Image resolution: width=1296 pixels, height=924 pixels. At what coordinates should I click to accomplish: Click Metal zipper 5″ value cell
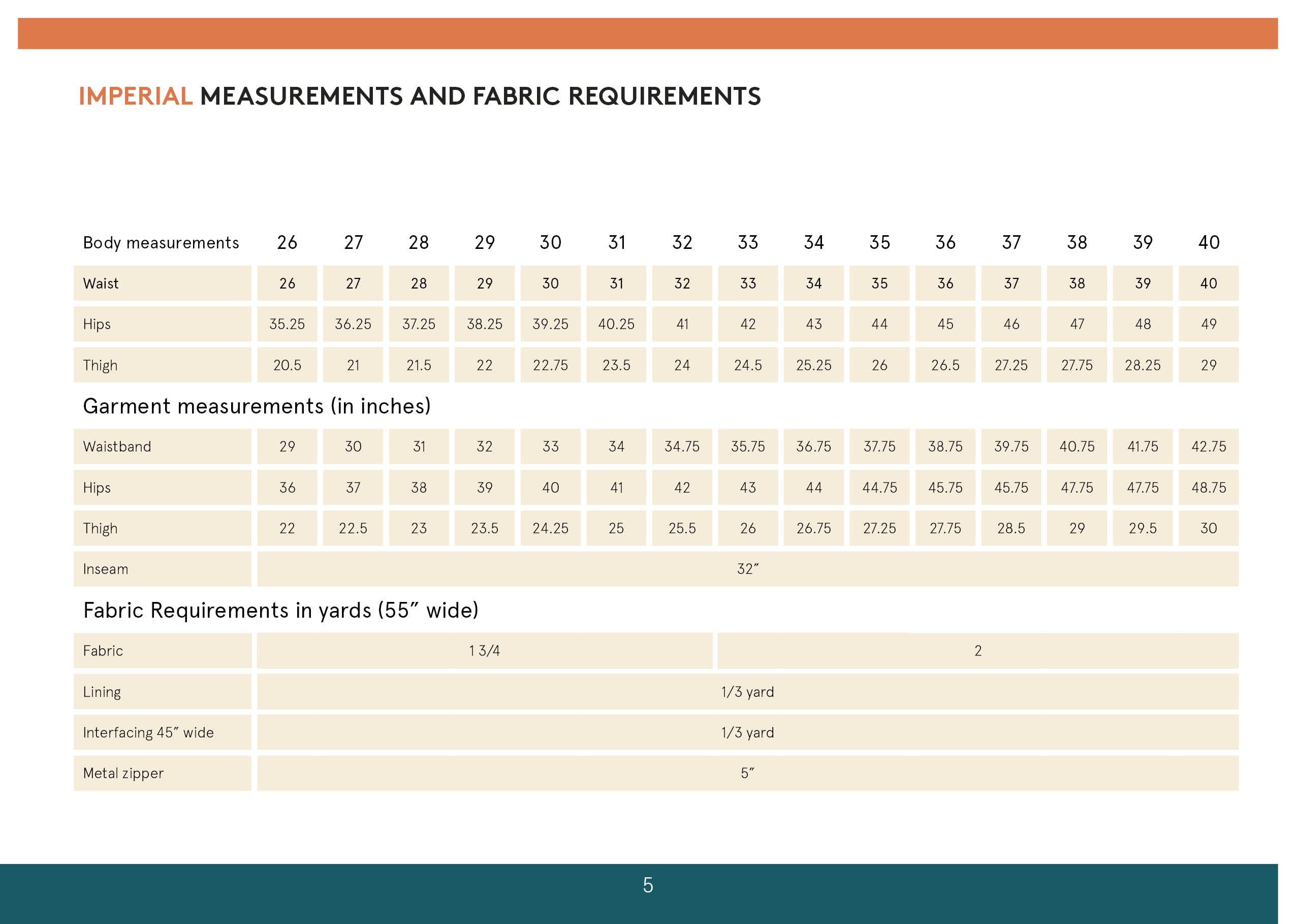747,773
